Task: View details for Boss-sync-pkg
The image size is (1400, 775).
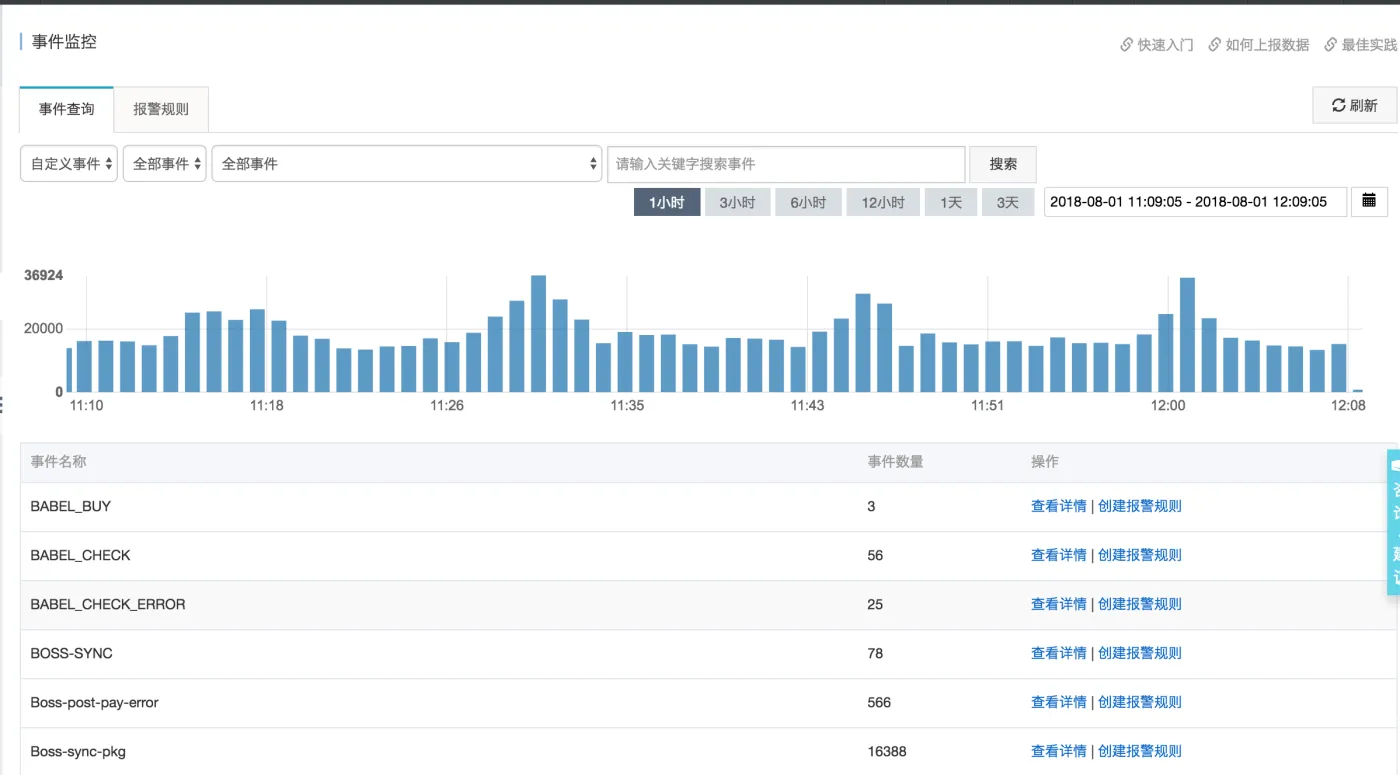Action: tap(1058, 751)
